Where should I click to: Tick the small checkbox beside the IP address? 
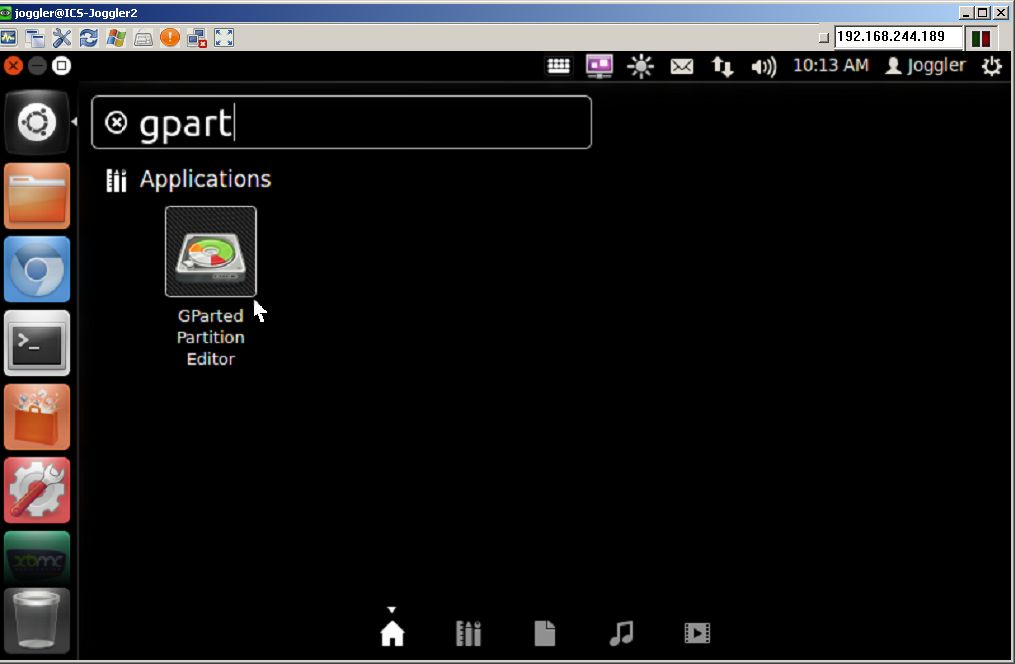coord(823,38)
